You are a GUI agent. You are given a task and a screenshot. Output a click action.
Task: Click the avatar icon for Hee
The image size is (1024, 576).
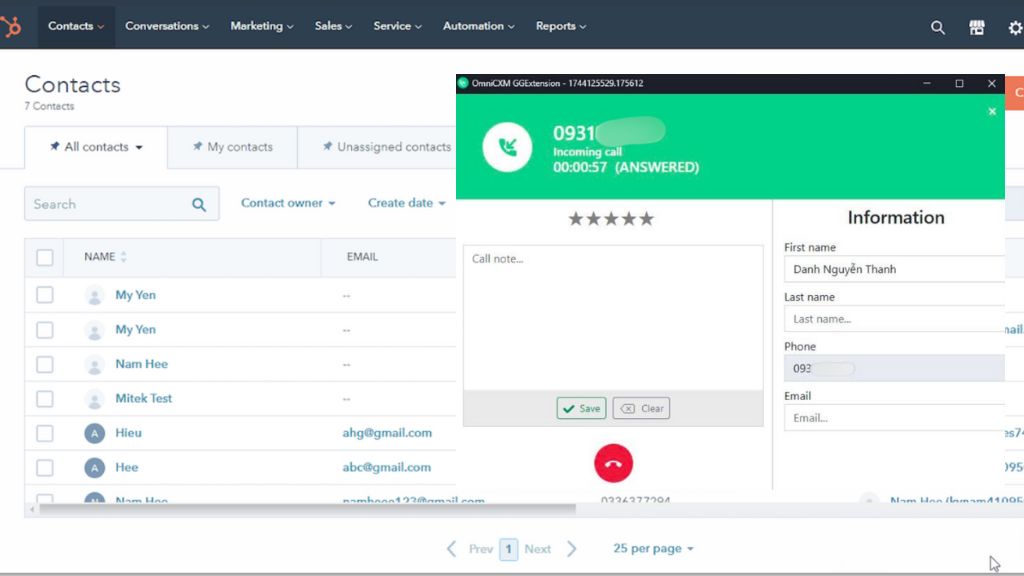(95, 468)
